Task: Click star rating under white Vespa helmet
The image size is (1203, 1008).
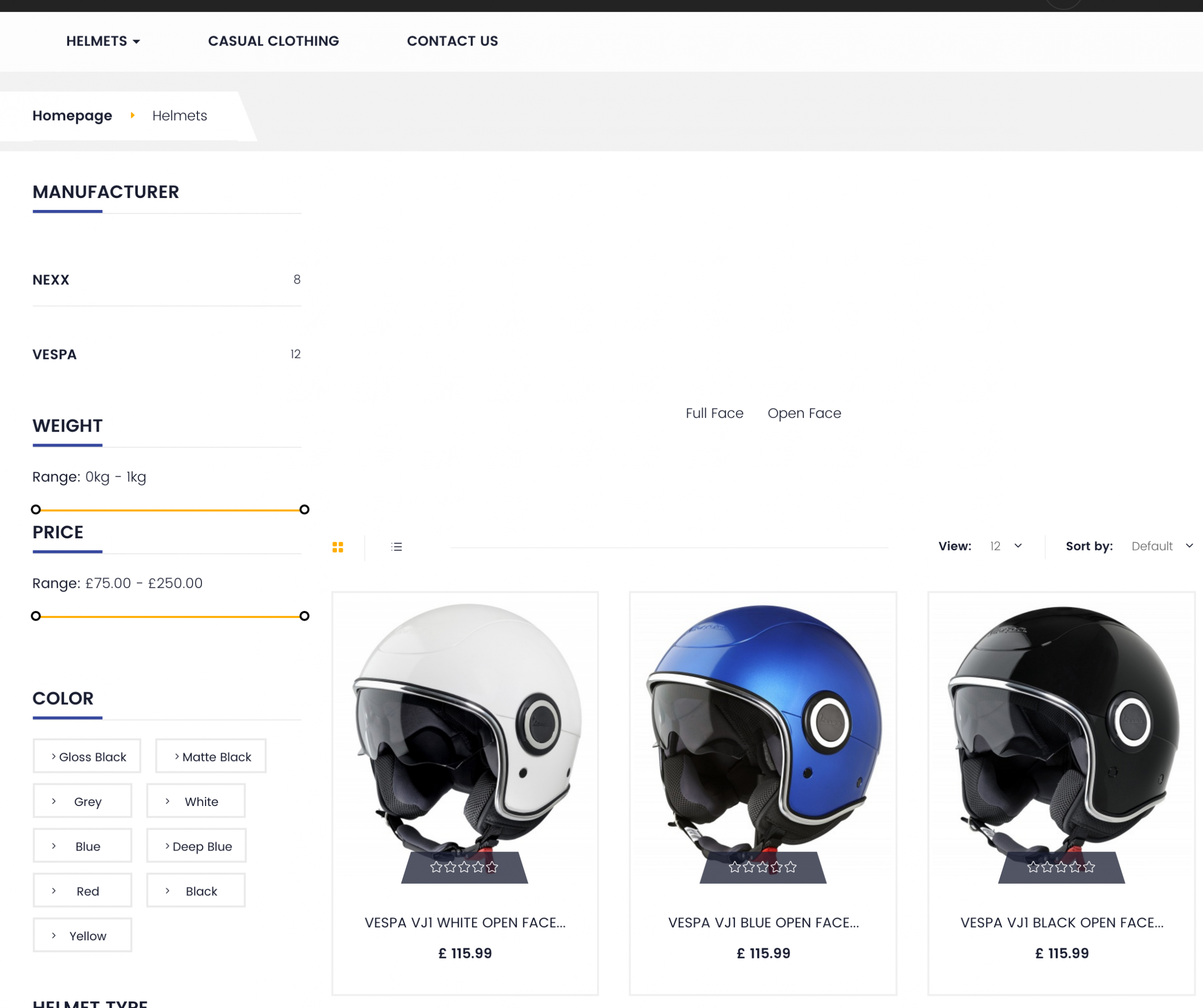Action: point(464,867)
